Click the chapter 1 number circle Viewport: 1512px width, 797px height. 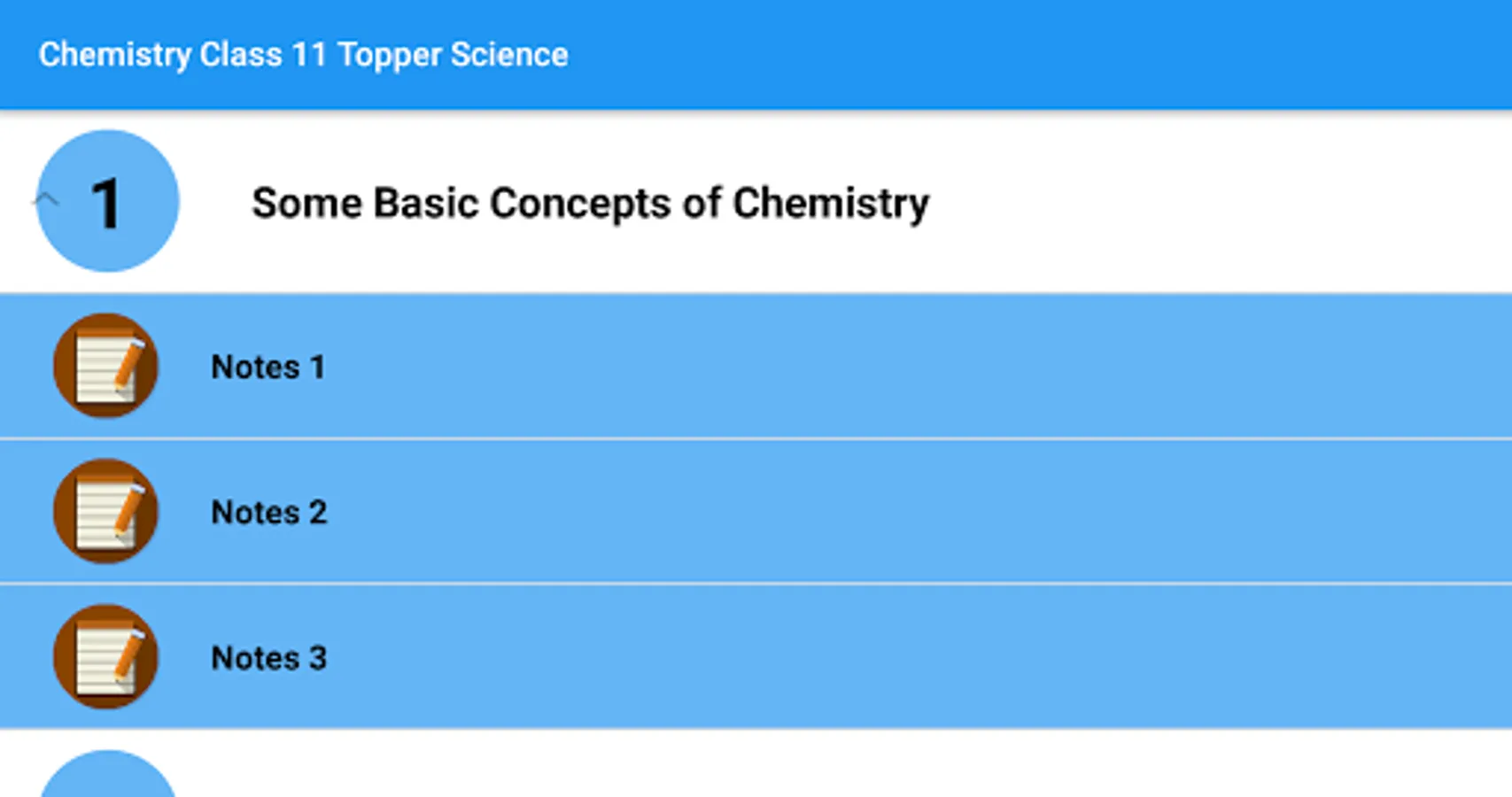click(108, 202)
